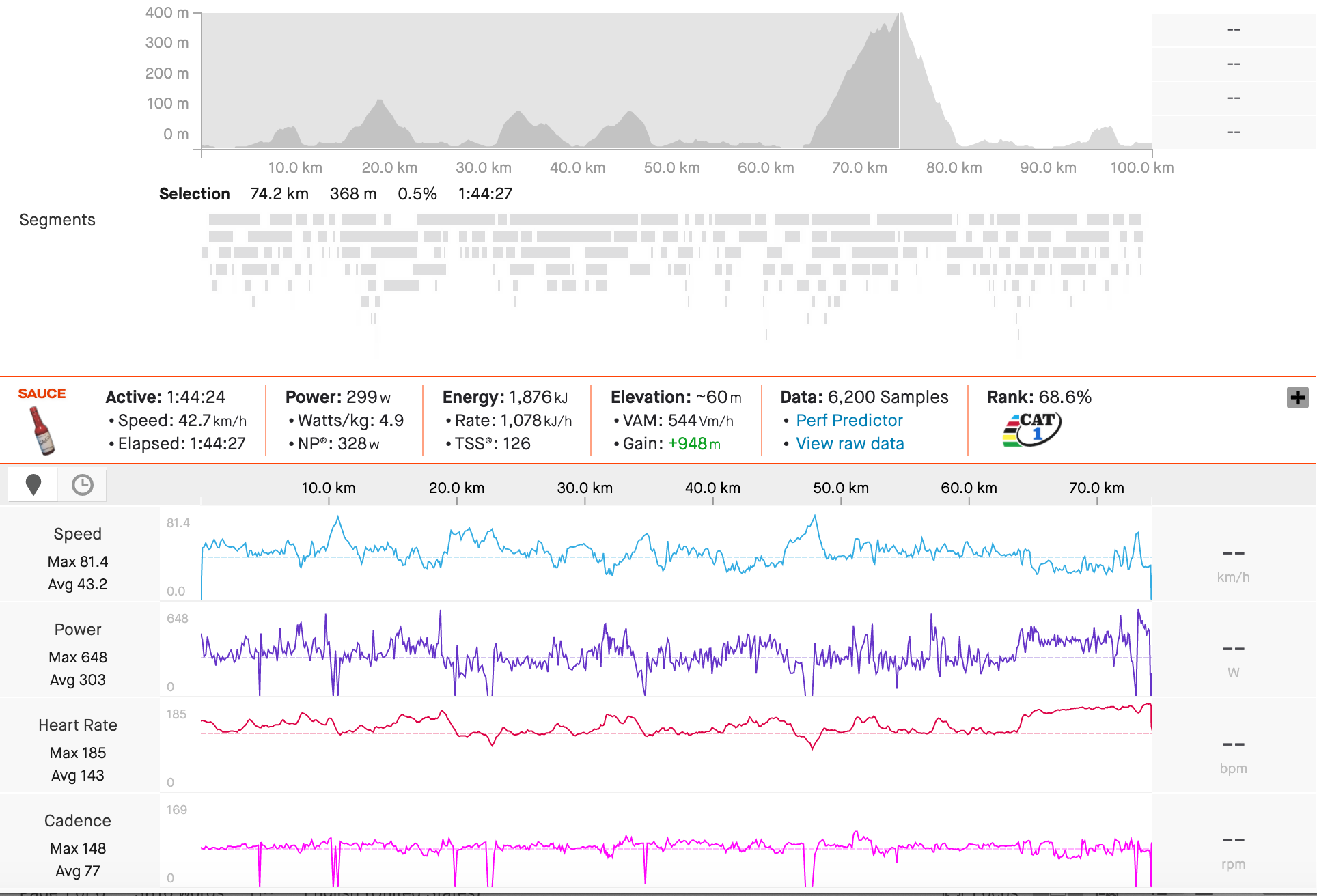
Task: Switch graph x-axis using the clock icon
Action: coord(82,484)
